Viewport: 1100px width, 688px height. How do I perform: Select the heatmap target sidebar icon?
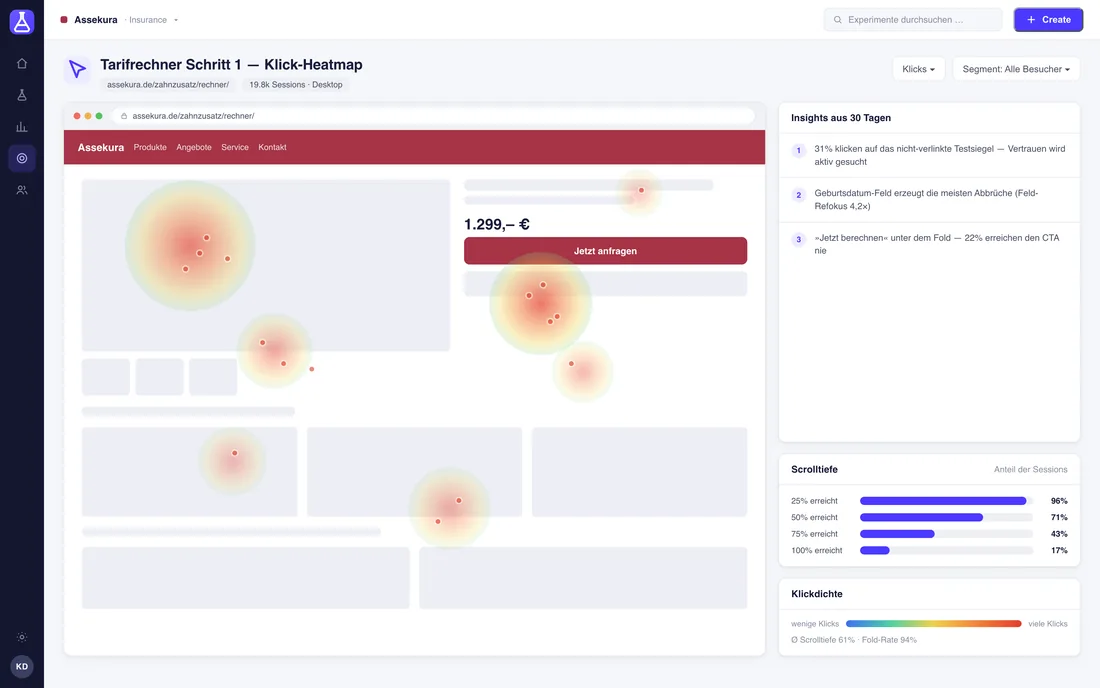[22, 158]
